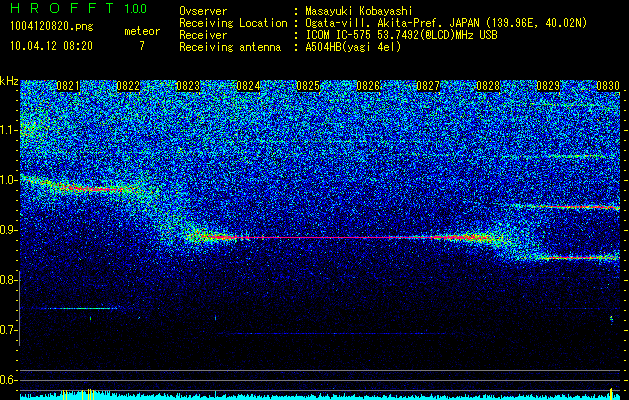Click the Receiving antenna label
Screen dimensions: 629x400
point(230,47)
